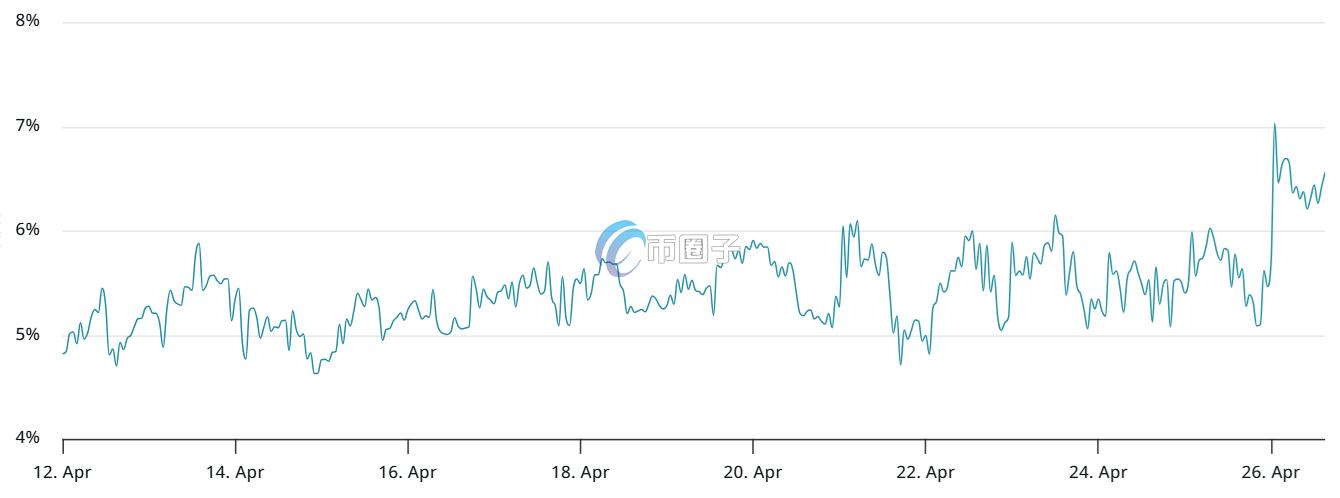The width and height of the screenshot is (1340, 498).
Task: Click the 5% y-axis label
Action: (27, 334)
